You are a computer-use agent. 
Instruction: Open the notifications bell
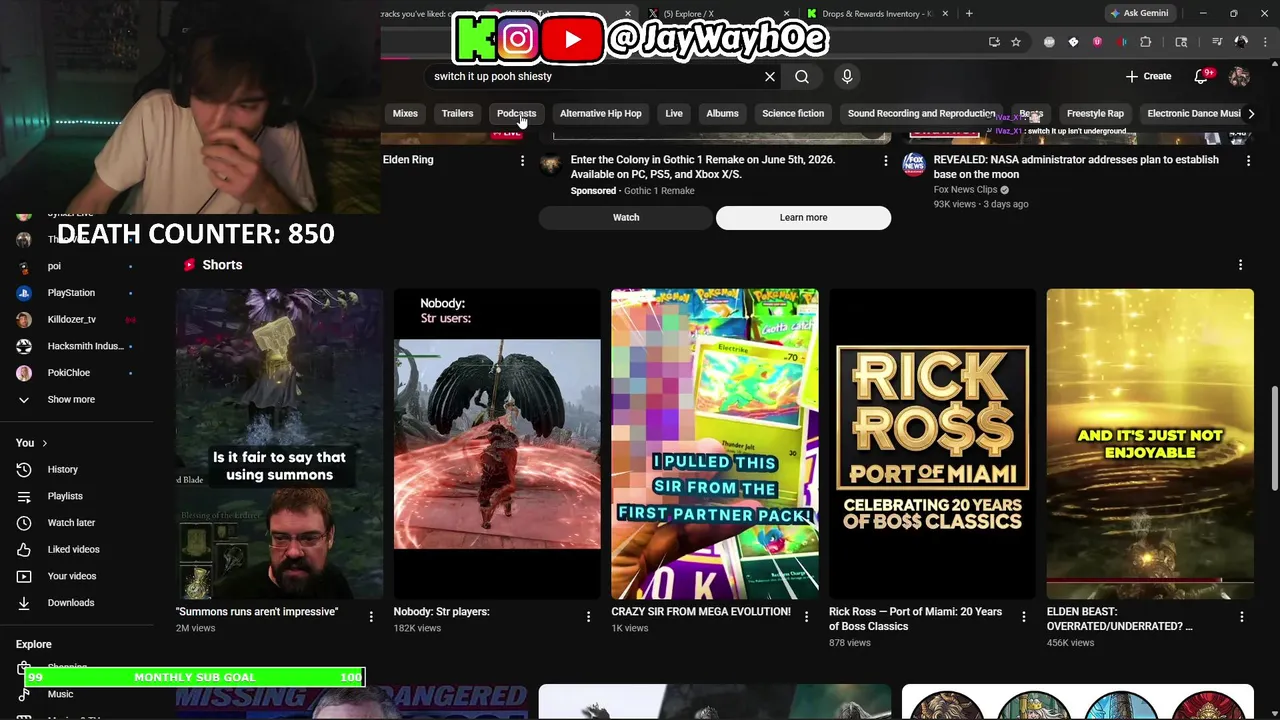[1202, 76]
